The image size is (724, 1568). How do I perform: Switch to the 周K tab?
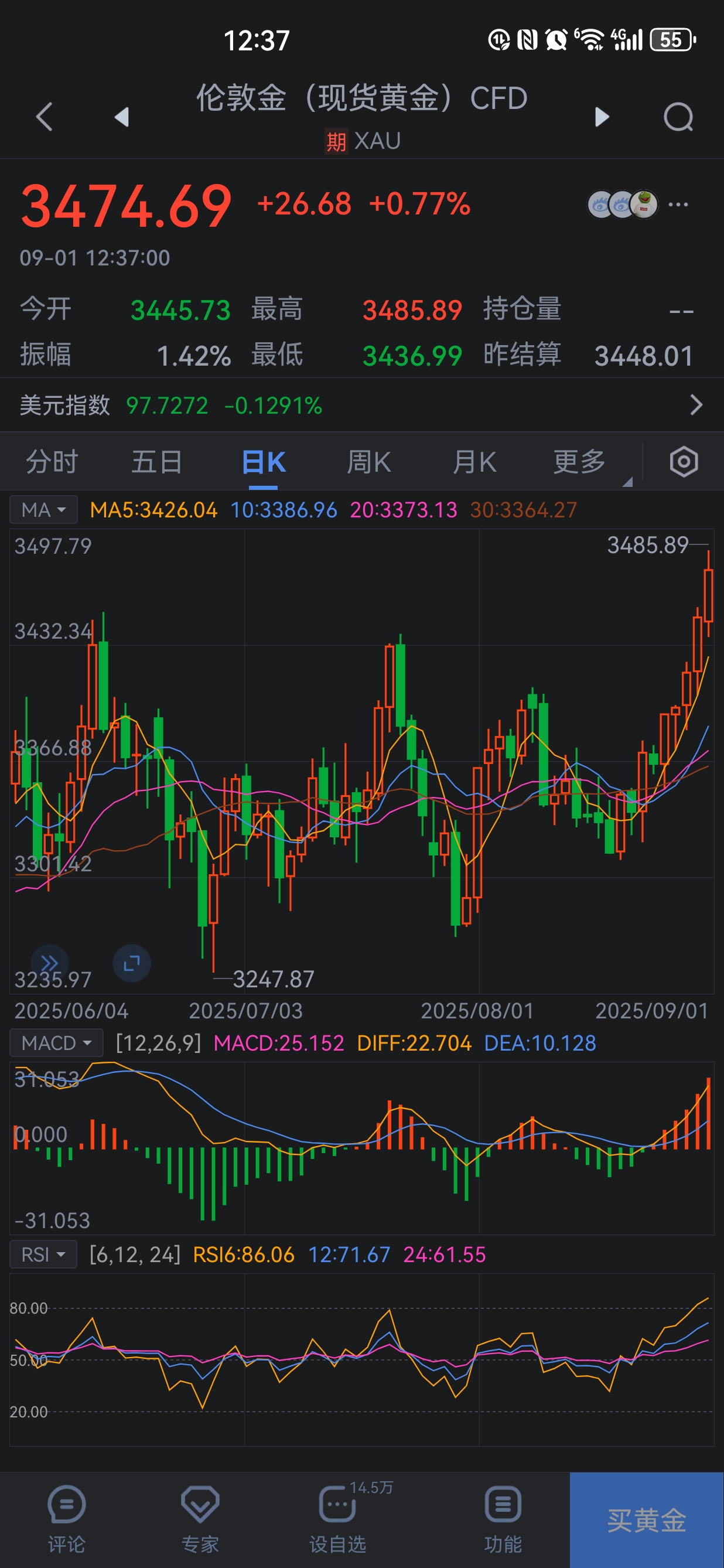368,462
